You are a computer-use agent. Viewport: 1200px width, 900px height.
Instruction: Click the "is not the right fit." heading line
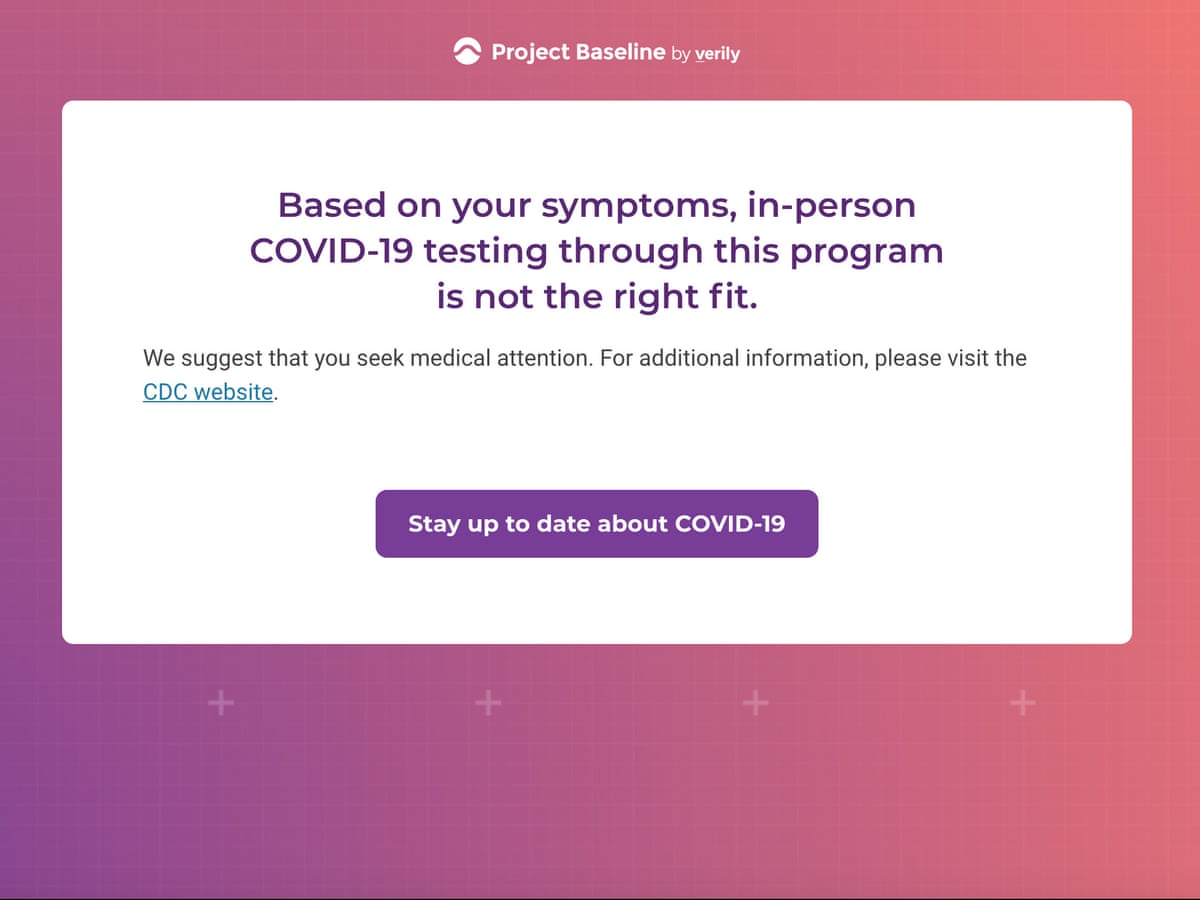pyautogui.click(x=596, y=297)
